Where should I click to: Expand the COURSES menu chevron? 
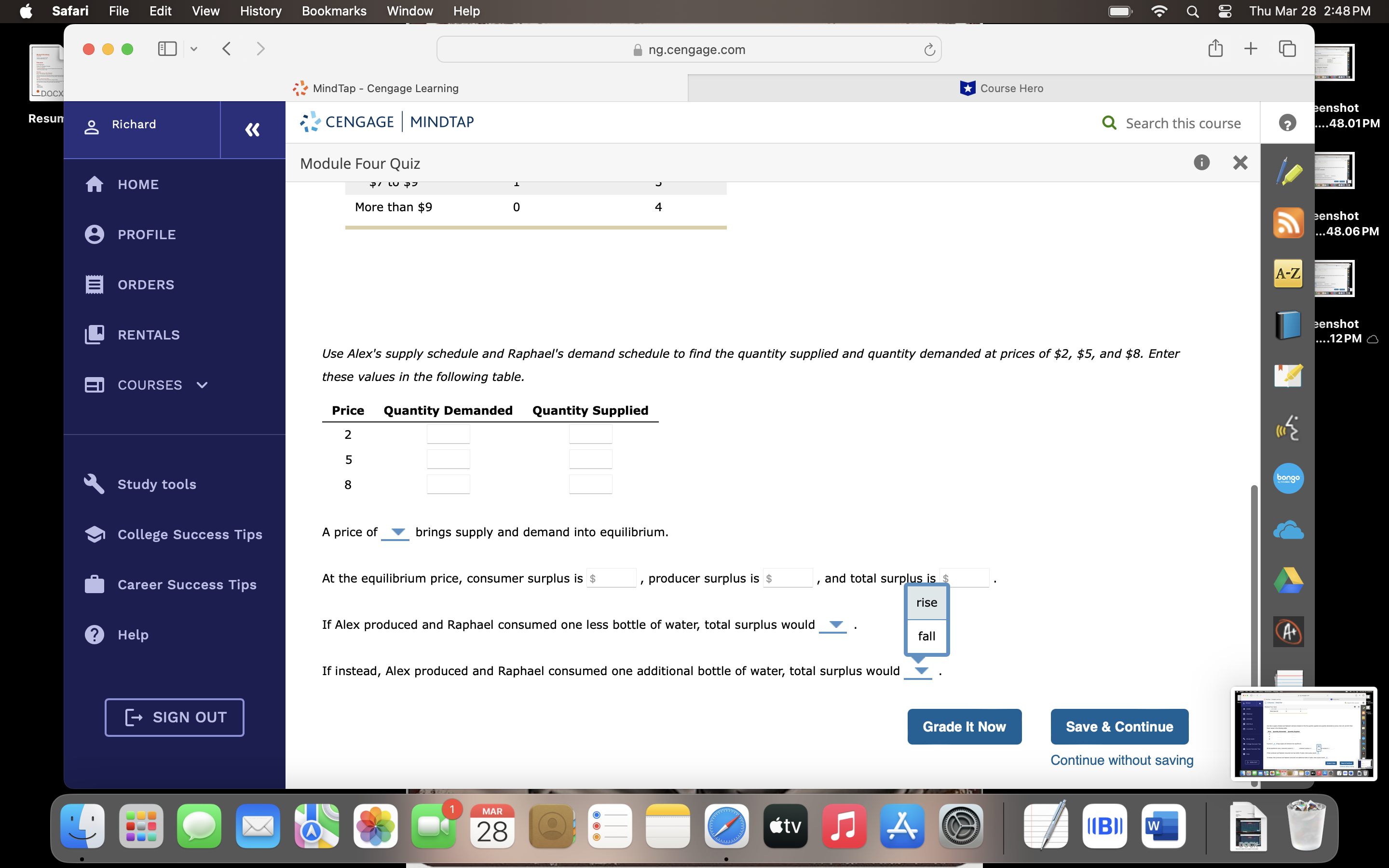(x=202, y=385)
